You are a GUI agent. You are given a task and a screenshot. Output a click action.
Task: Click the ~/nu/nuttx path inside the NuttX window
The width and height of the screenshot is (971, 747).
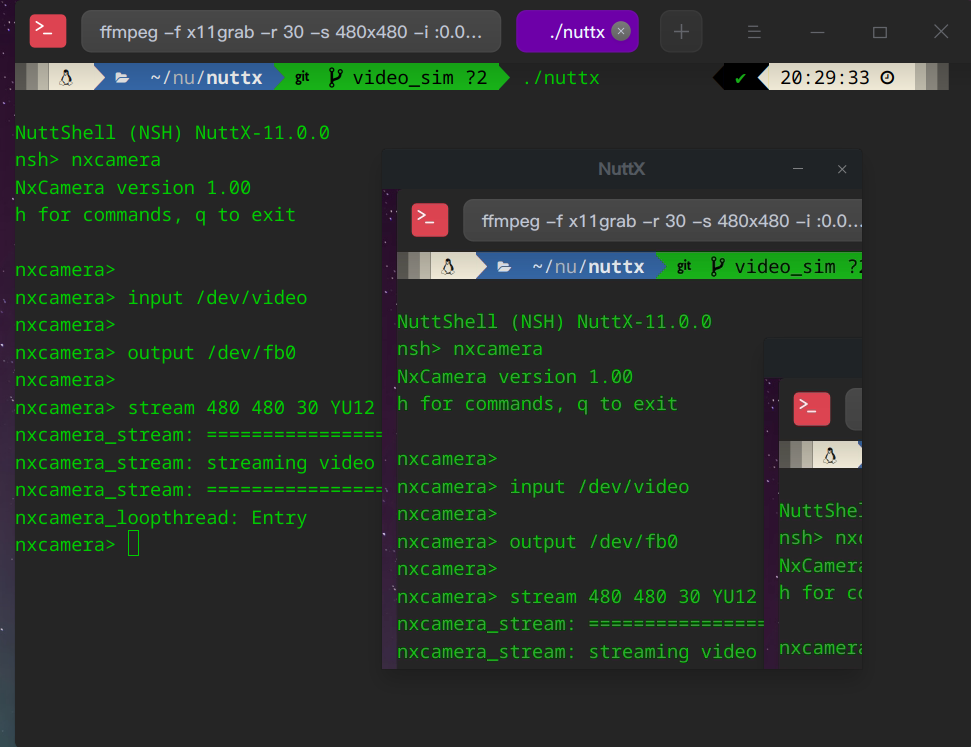click(x=588, y=266)
